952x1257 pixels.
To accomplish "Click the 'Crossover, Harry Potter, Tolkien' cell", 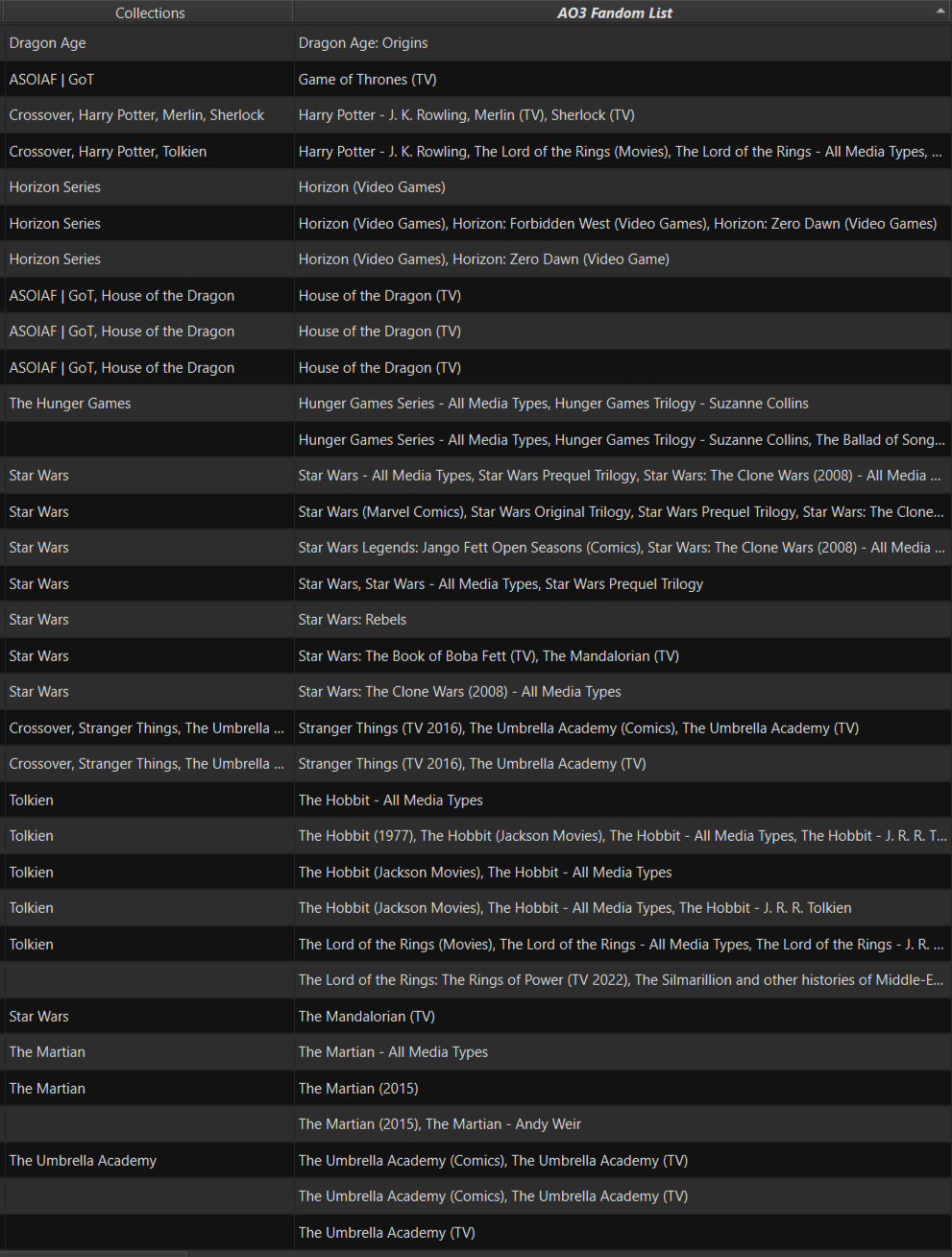I will pyautogui.click(x=149, y=151).
